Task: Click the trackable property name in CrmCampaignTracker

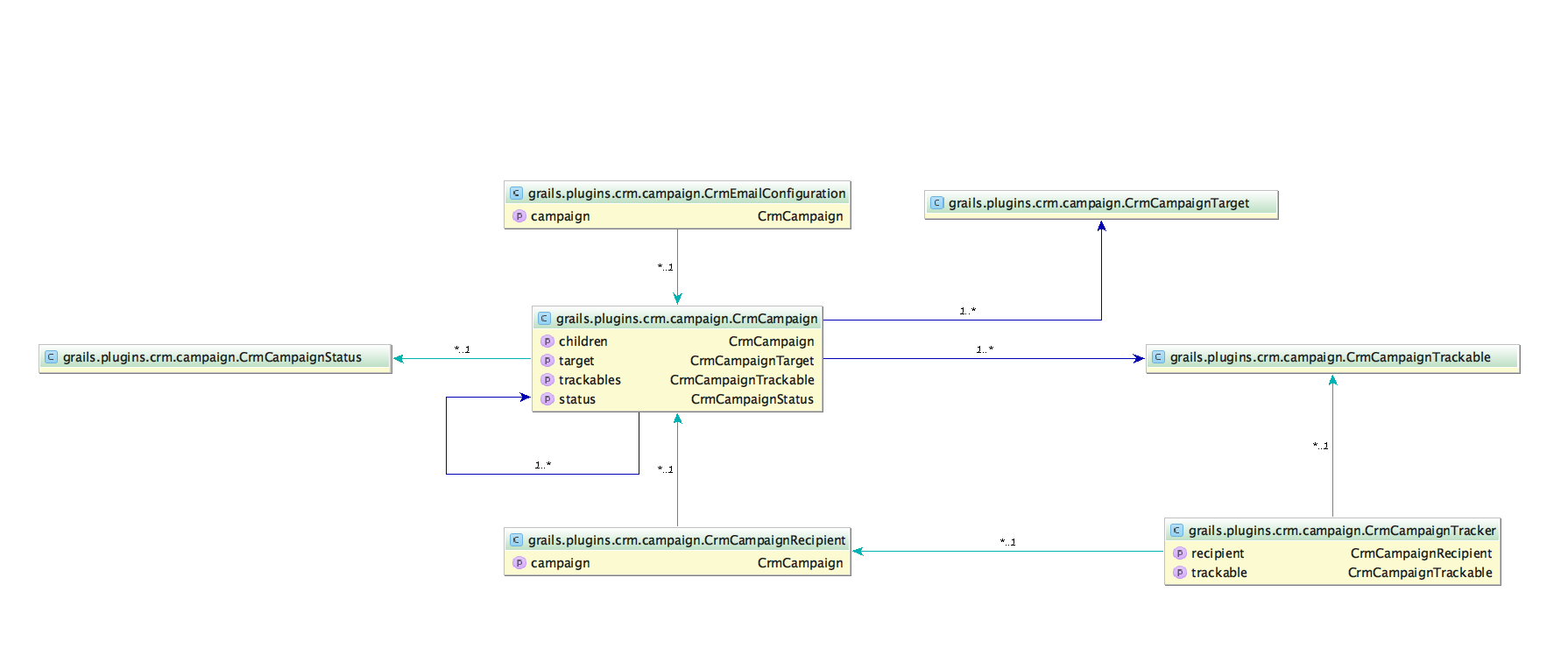Action: point(1219,573)
